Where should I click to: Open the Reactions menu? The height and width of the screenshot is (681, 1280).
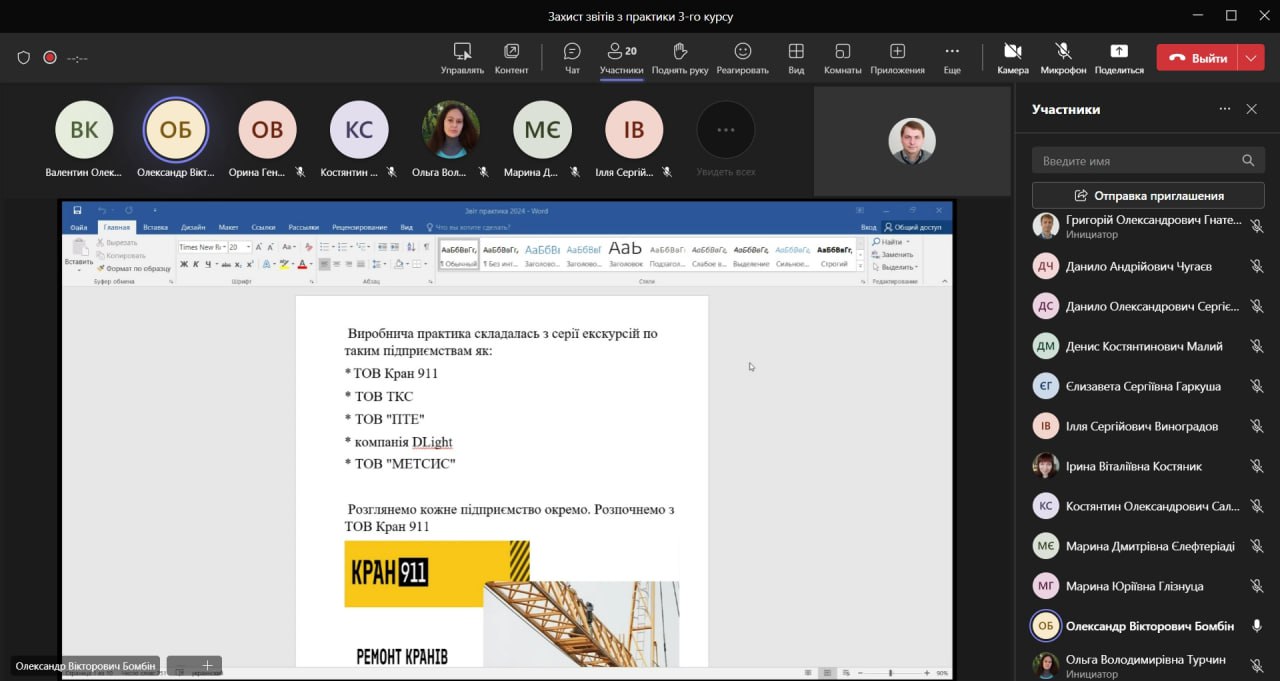[742, 57]
